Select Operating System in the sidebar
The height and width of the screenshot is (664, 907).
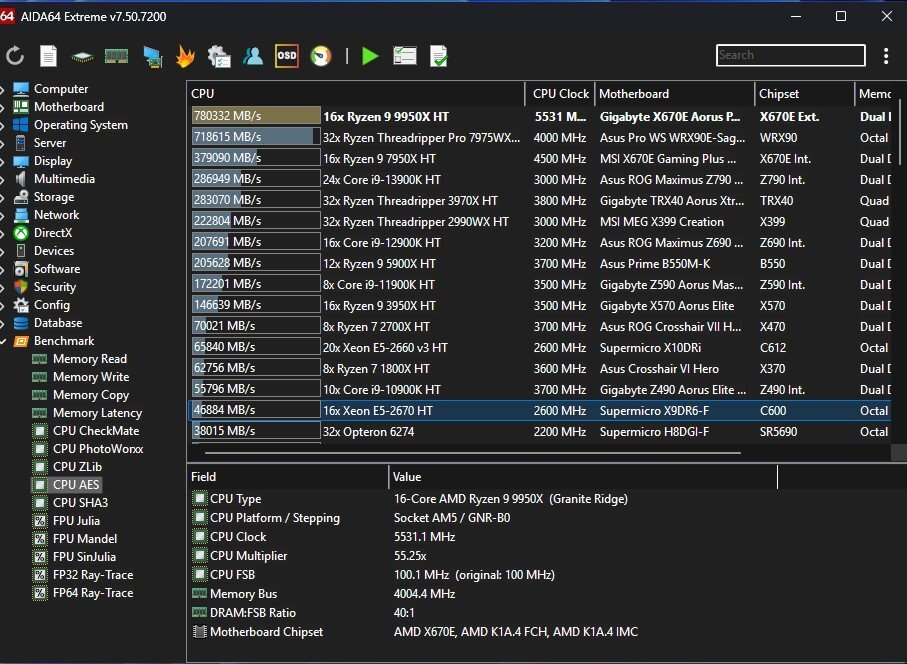[81, 125]
